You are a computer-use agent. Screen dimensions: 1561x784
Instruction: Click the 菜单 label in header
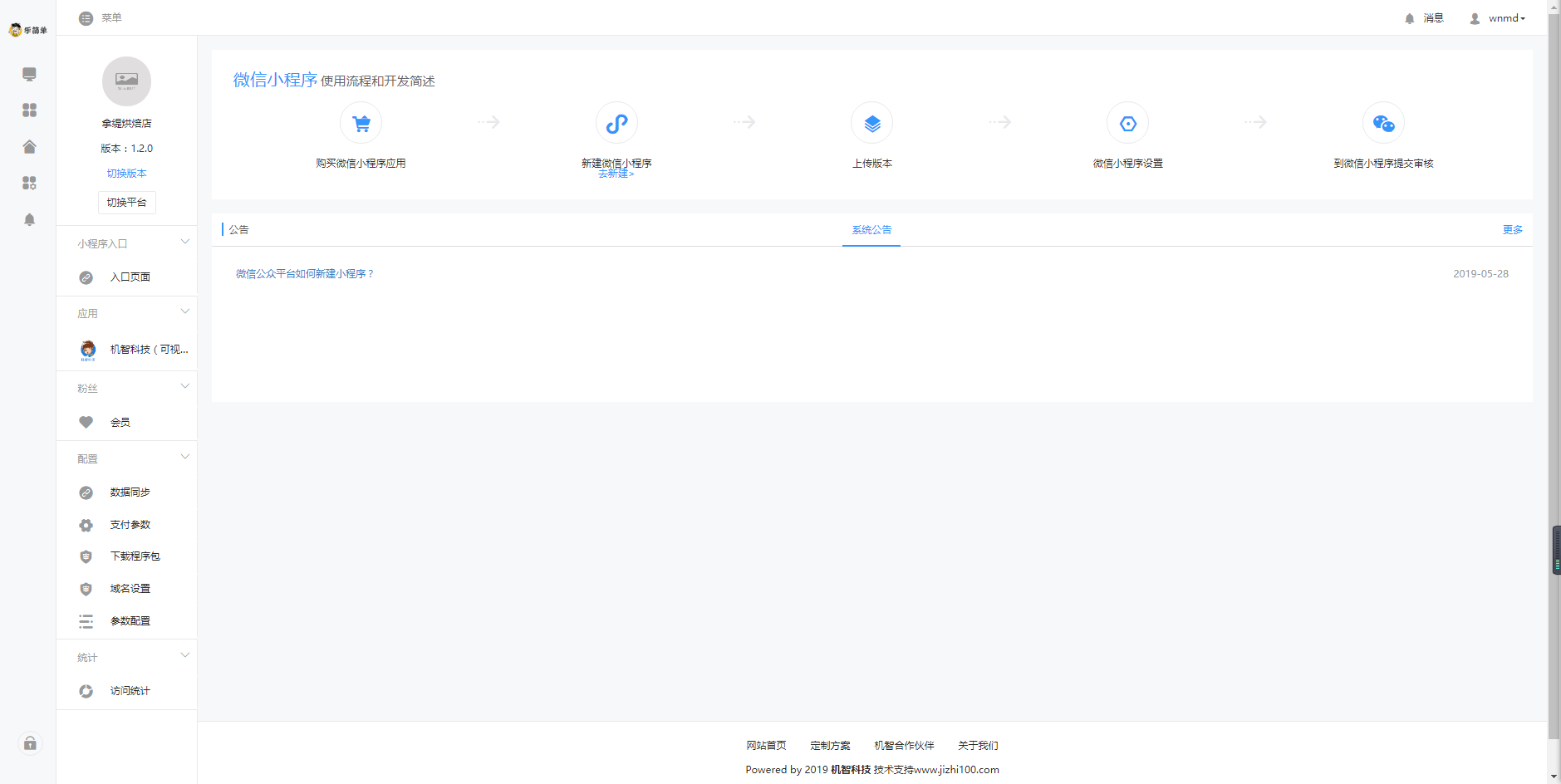point(111,18)
